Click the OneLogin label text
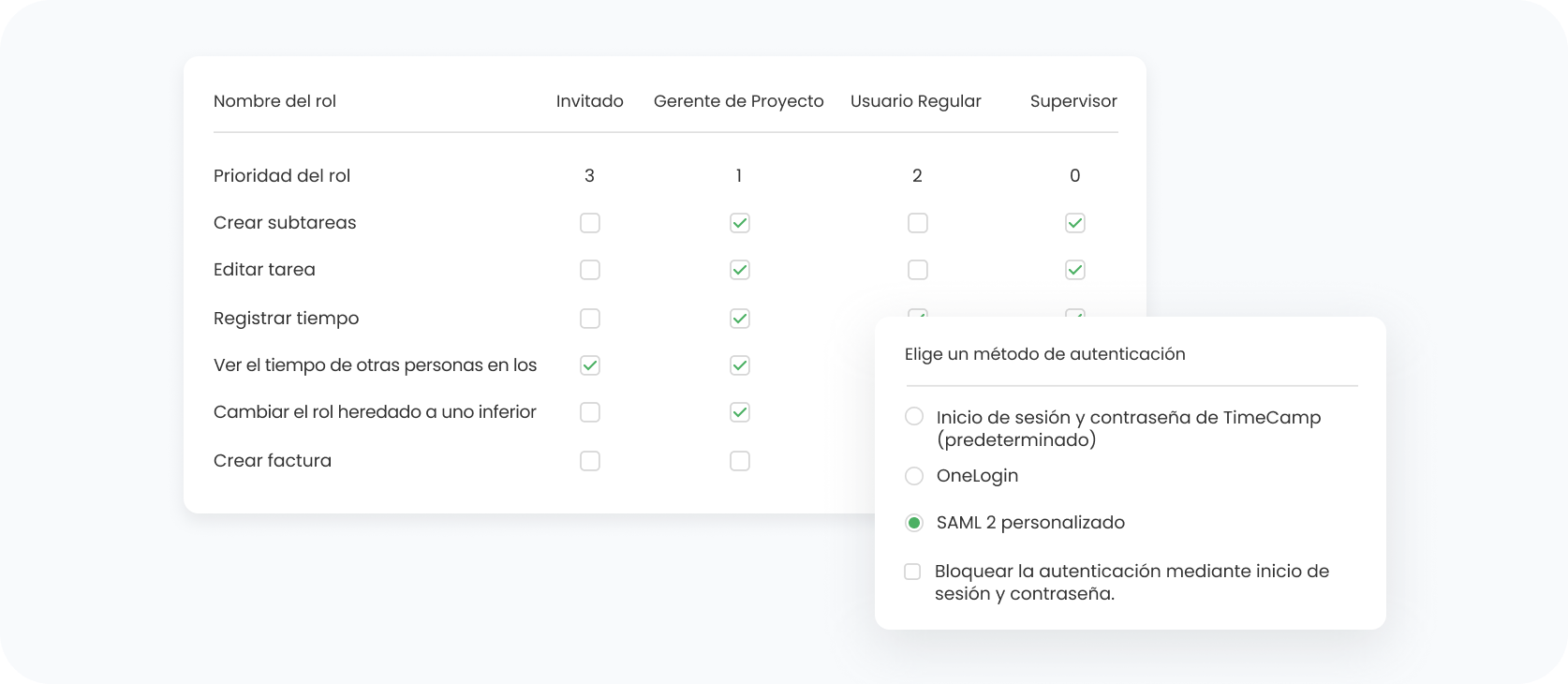1568x684 pixels. [977, 476]
